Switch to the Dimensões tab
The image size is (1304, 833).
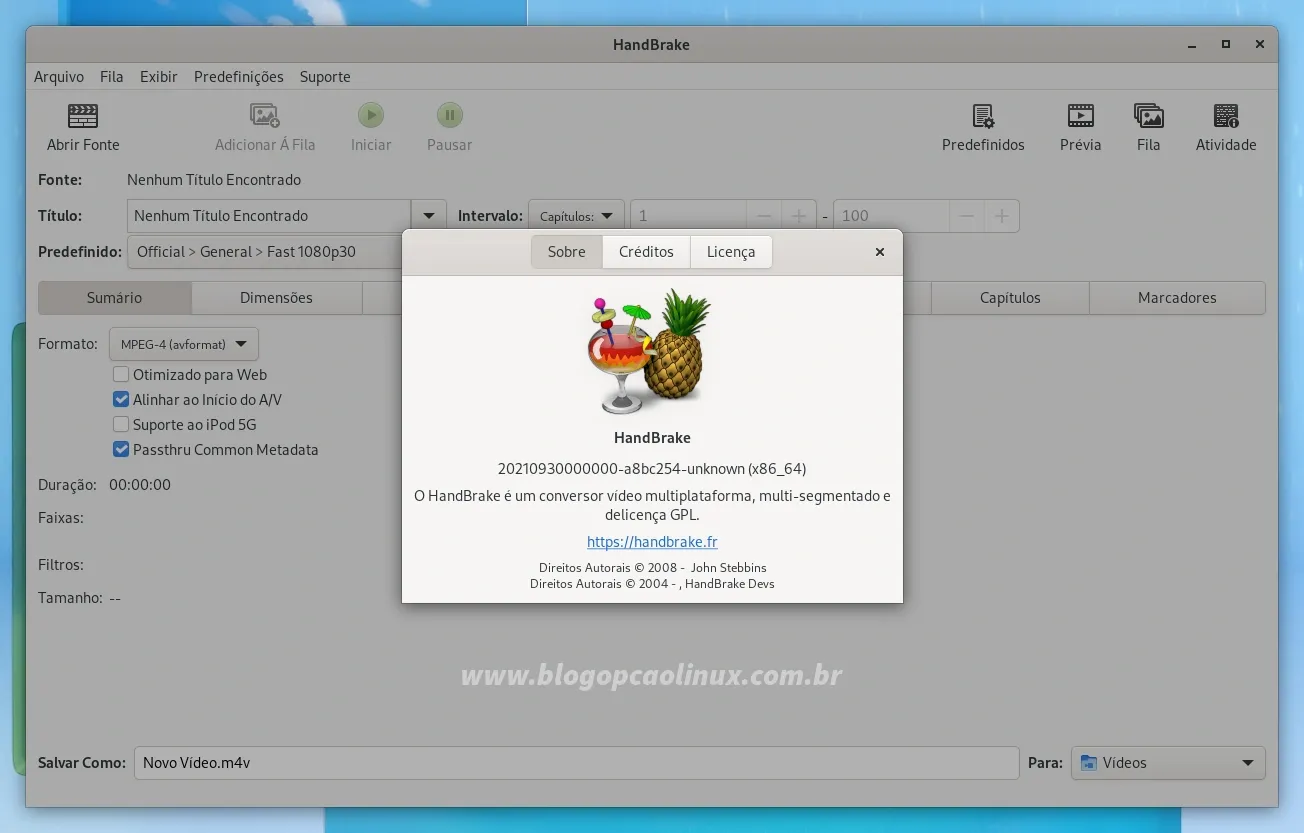pos(276,298)
